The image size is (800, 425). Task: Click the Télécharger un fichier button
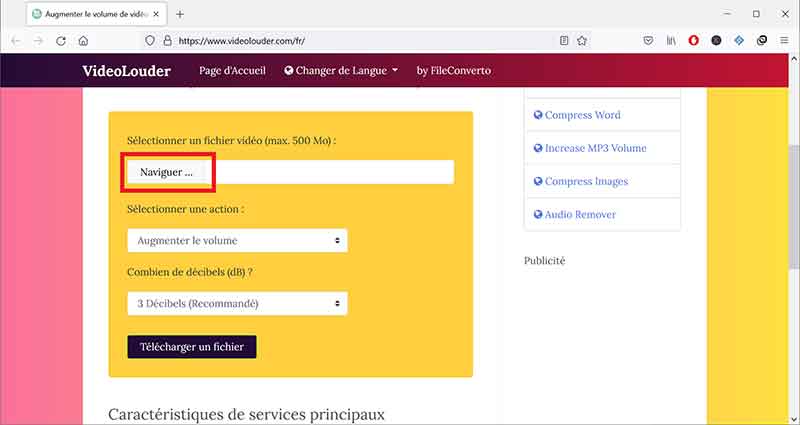coord(192,347)
